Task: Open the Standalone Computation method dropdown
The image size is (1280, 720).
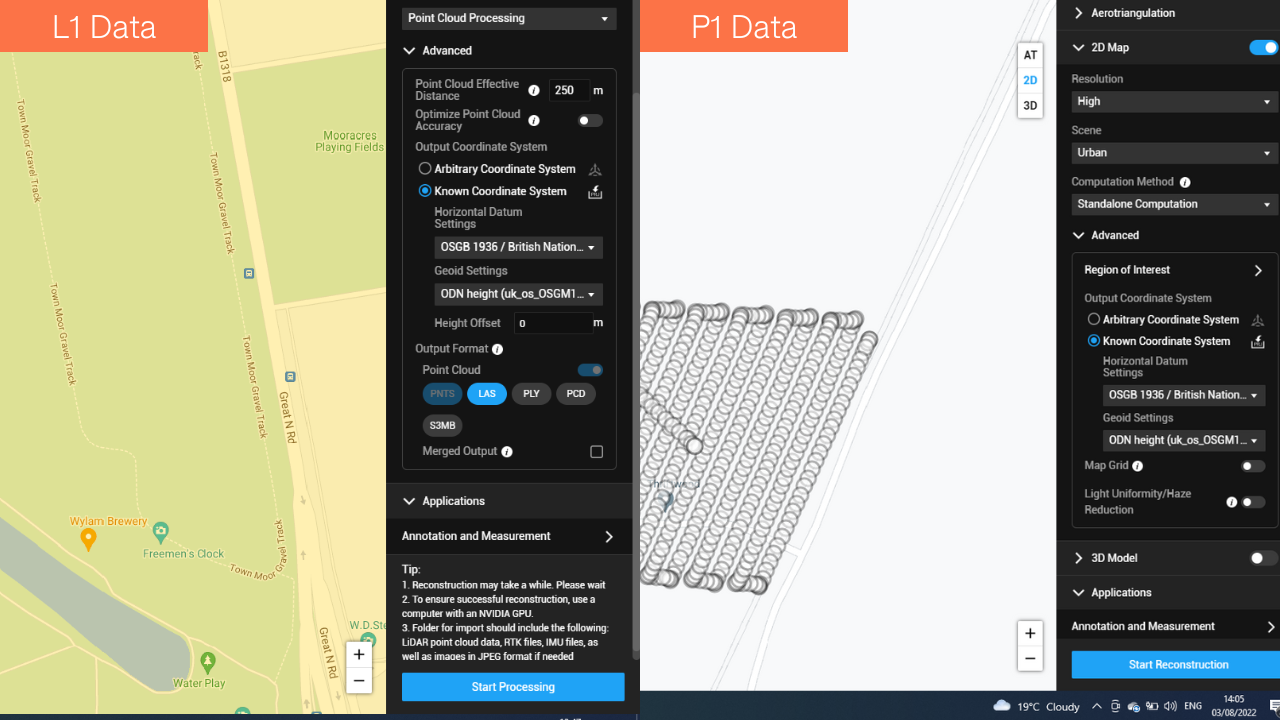Action: click(x=1174, y=204)
